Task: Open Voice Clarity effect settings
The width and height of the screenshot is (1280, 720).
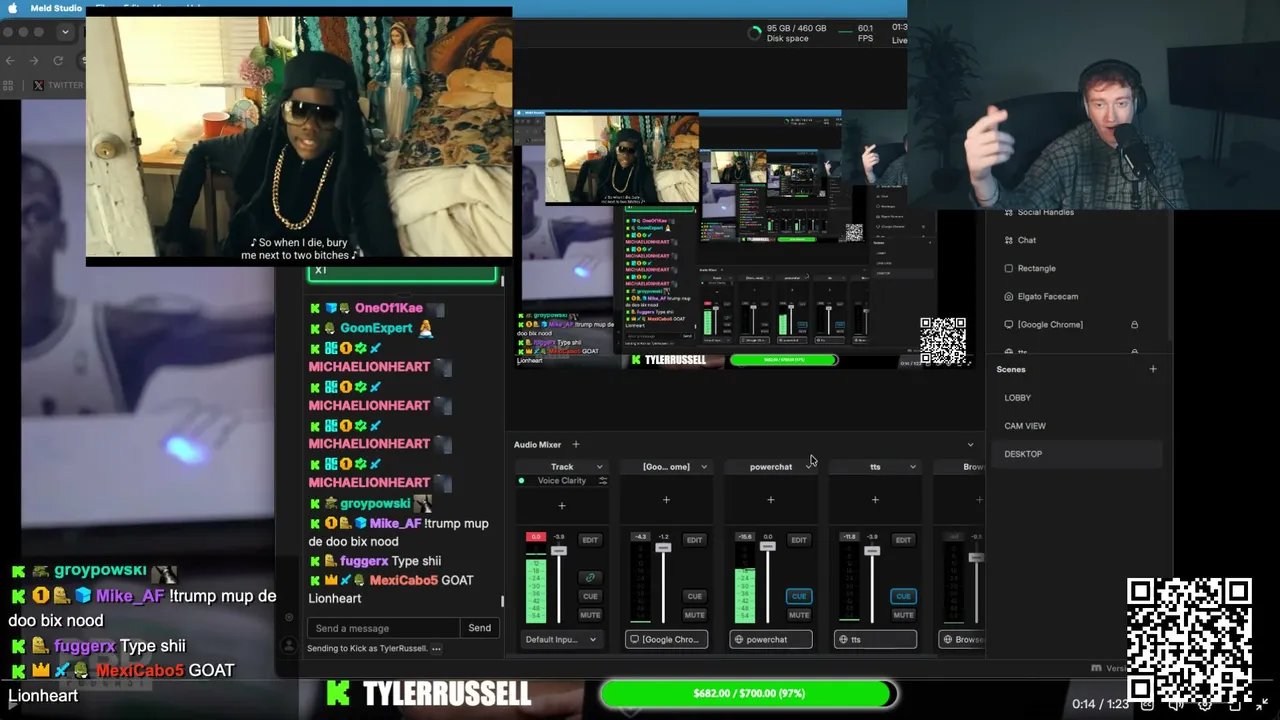Action: tap(602, 481)
